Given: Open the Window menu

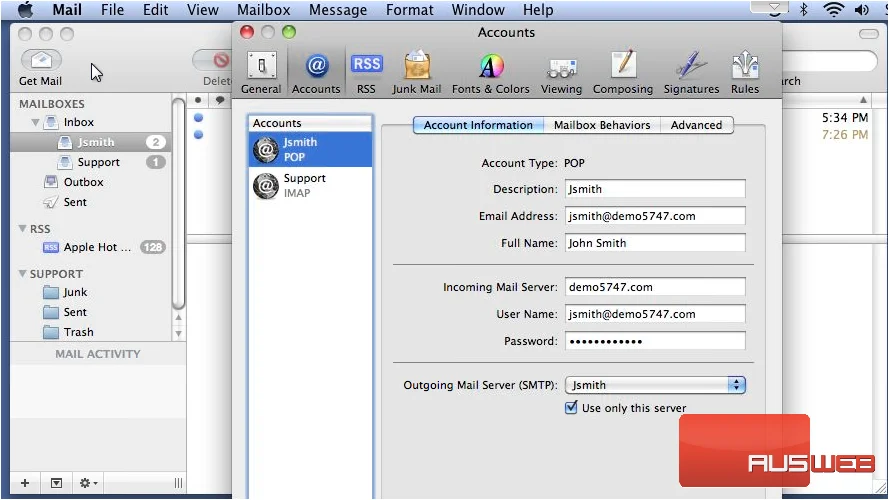Looking at the screenshot, I should point(478,10).
